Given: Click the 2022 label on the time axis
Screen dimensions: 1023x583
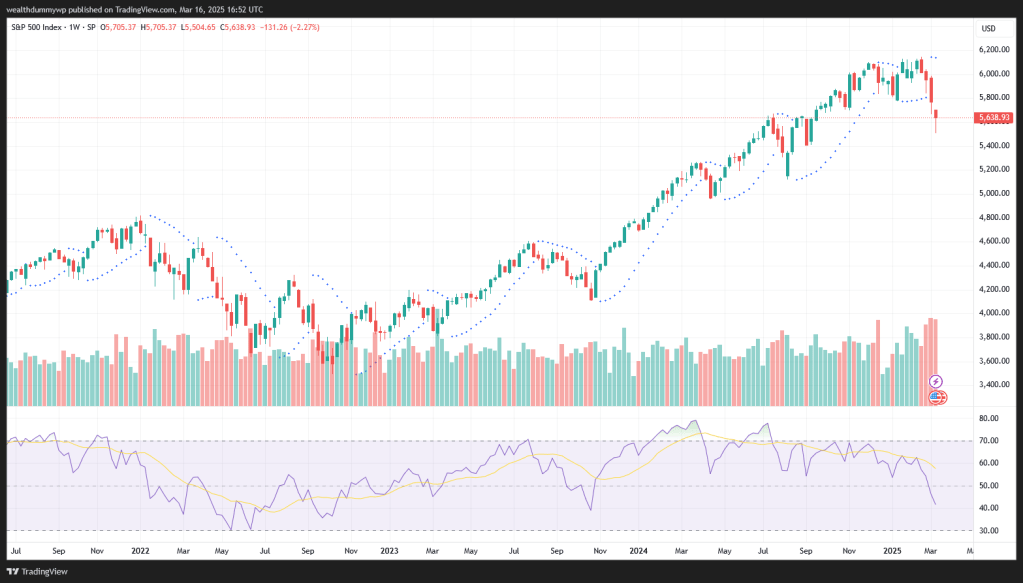Looking at the screenshot, I should [140, 550].
